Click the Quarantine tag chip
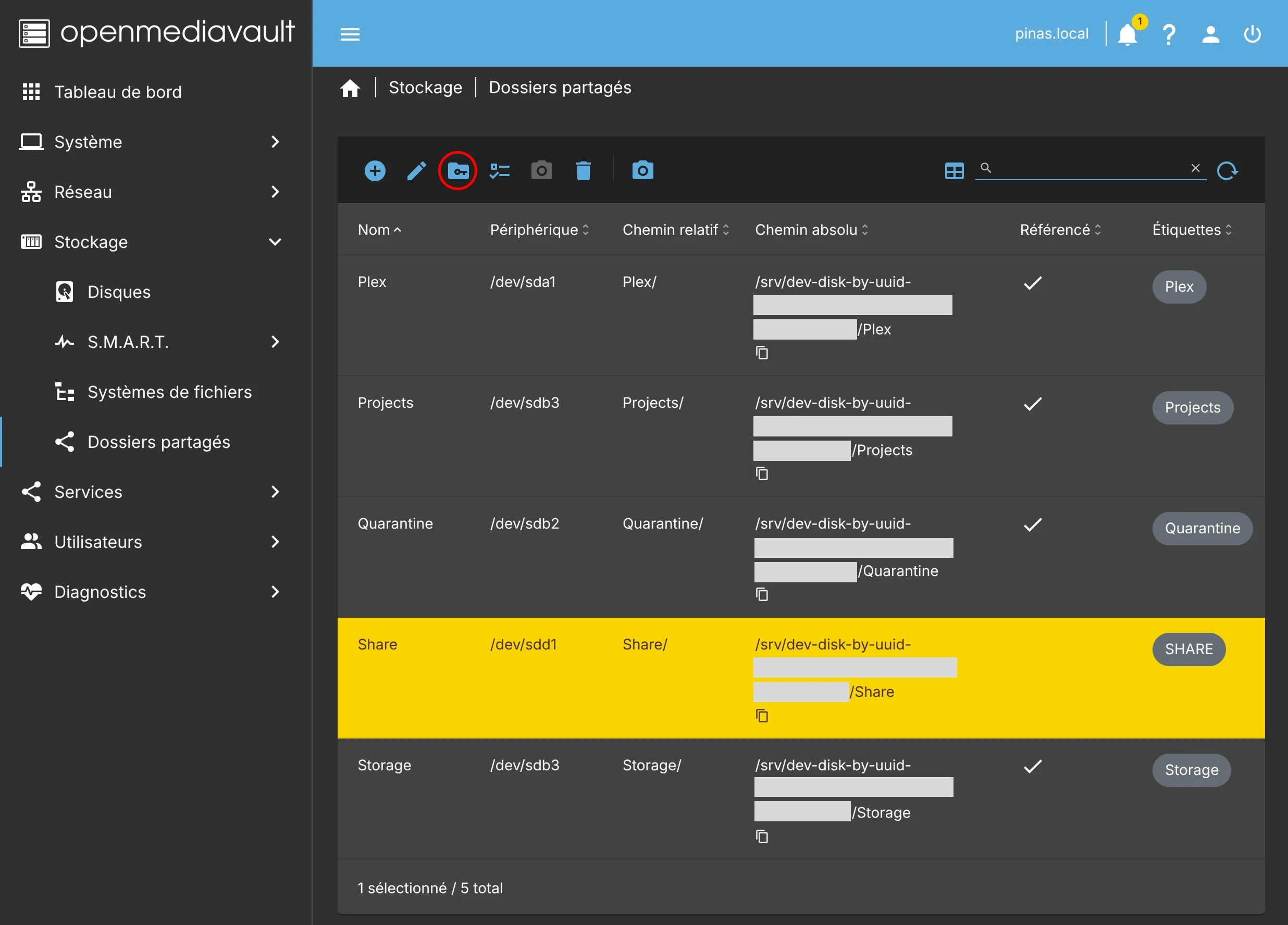 click(1202, 529)
